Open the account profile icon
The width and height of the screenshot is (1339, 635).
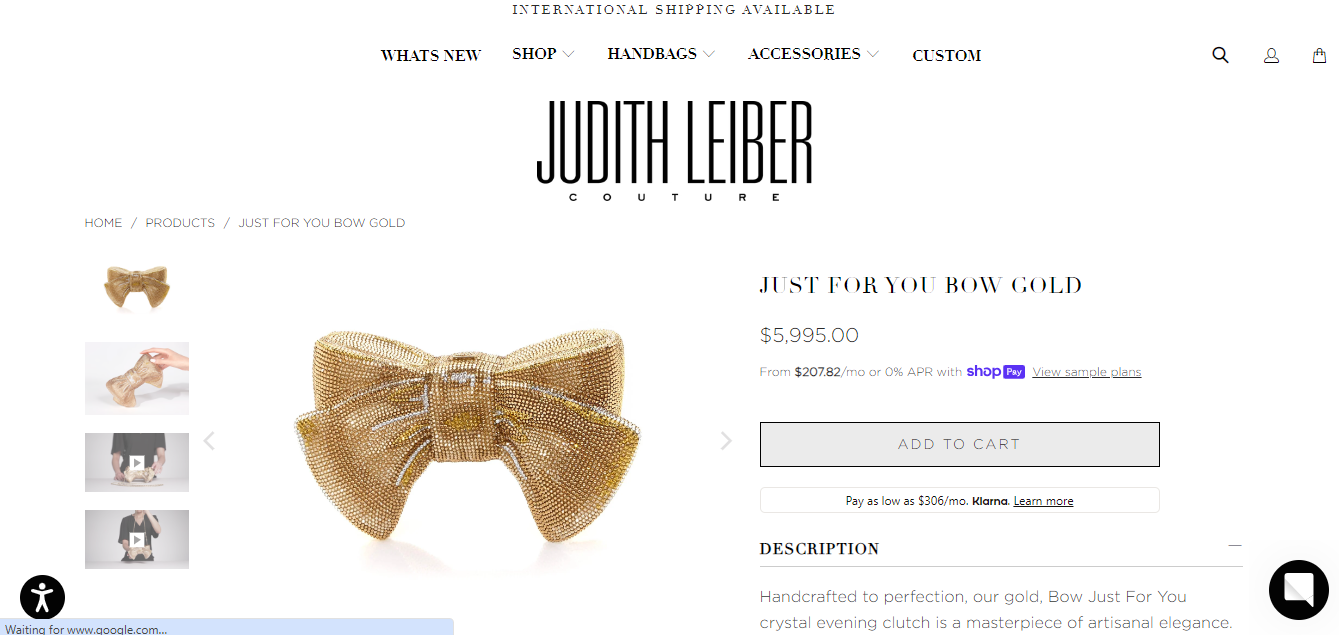(x=1271, y=56)
